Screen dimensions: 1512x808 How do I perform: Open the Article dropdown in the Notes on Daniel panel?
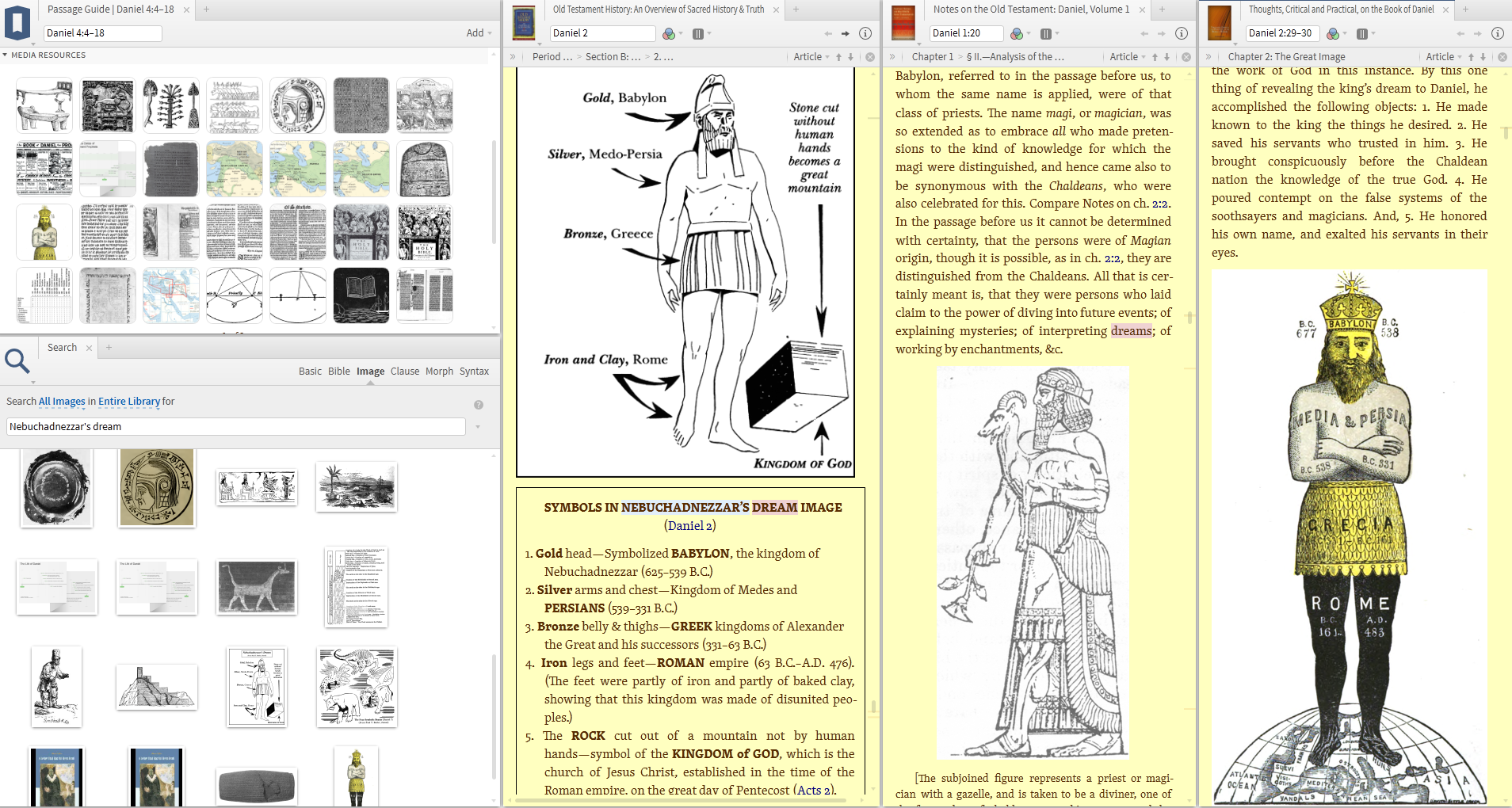pyautogui.click(x=1128, y=57)
